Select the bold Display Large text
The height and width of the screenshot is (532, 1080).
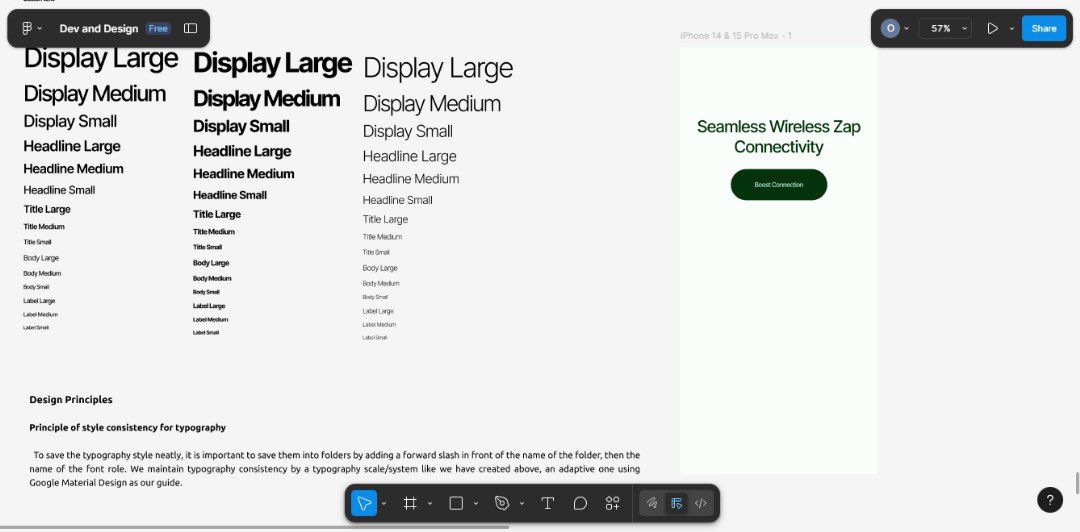click(273, 63)
